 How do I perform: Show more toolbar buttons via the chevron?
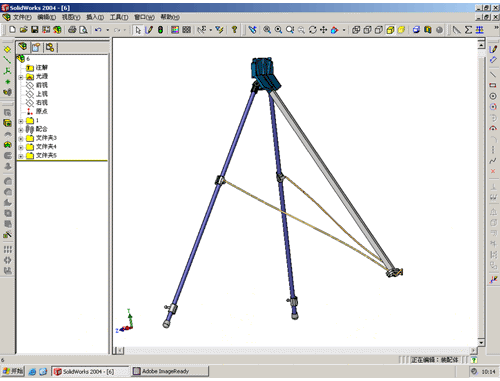(496, 27)
